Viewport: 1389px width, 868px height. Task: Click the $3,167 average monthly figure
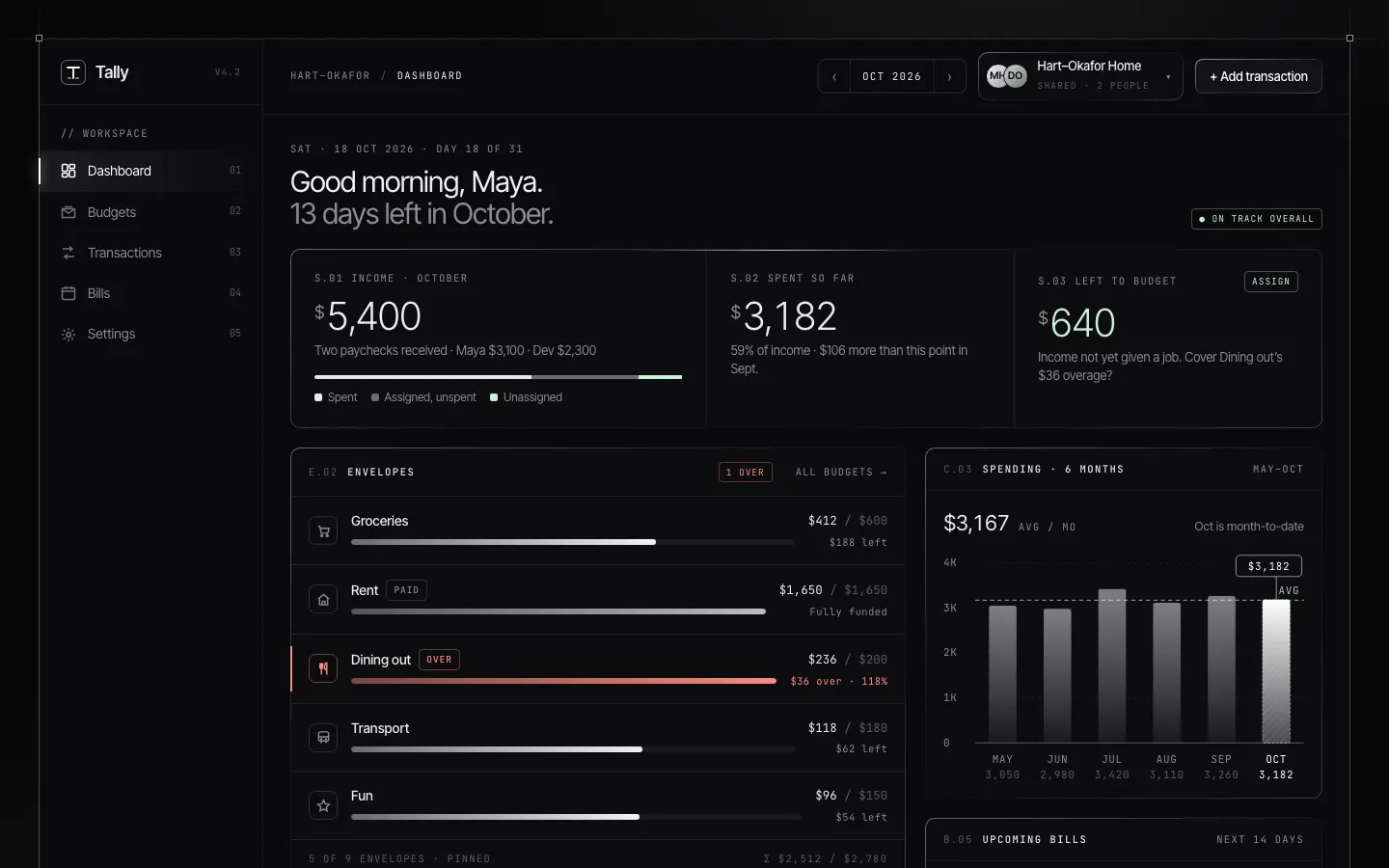pos(976,524)
